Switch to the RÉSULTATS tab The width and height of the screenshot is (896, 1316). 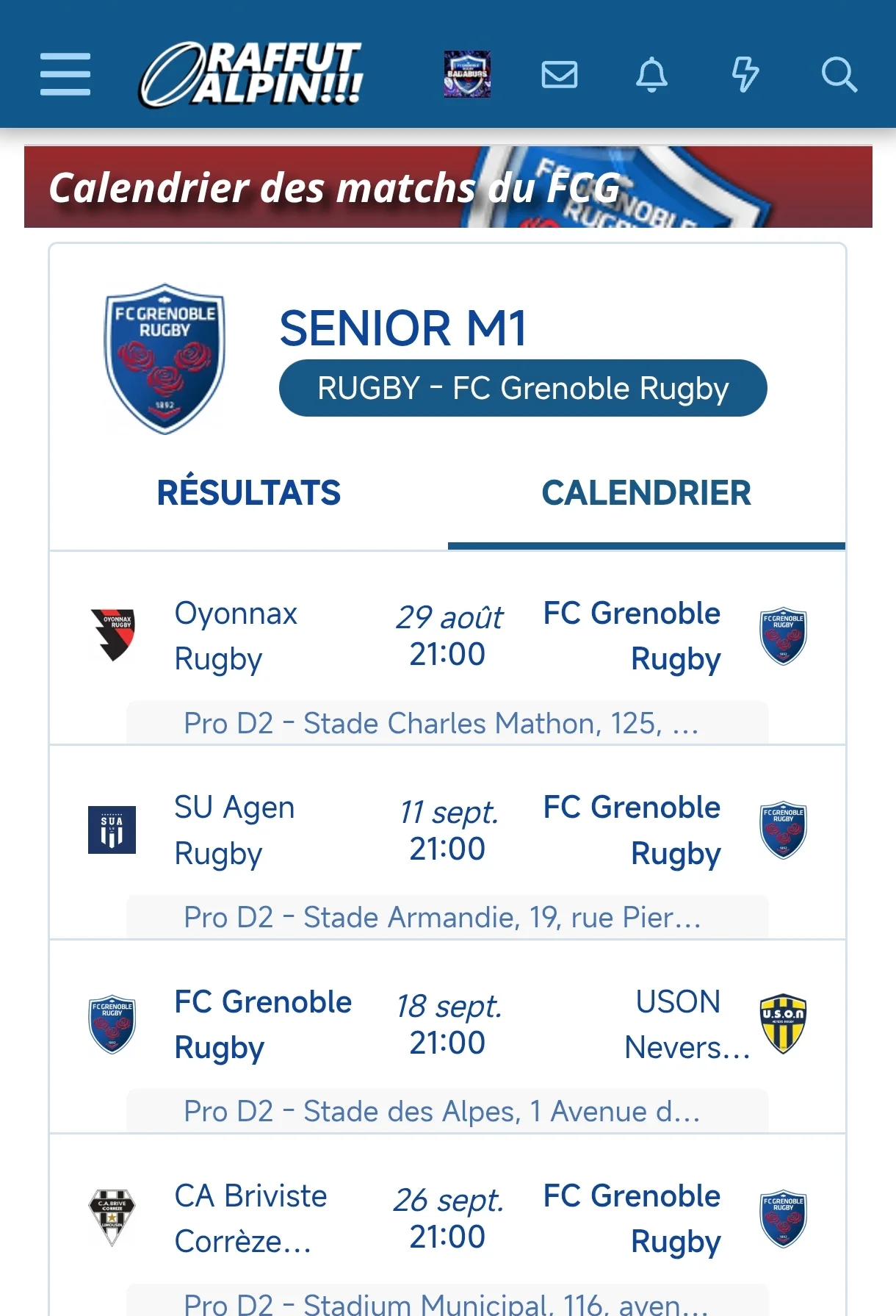pyautogui.click(x=249, y=493)
